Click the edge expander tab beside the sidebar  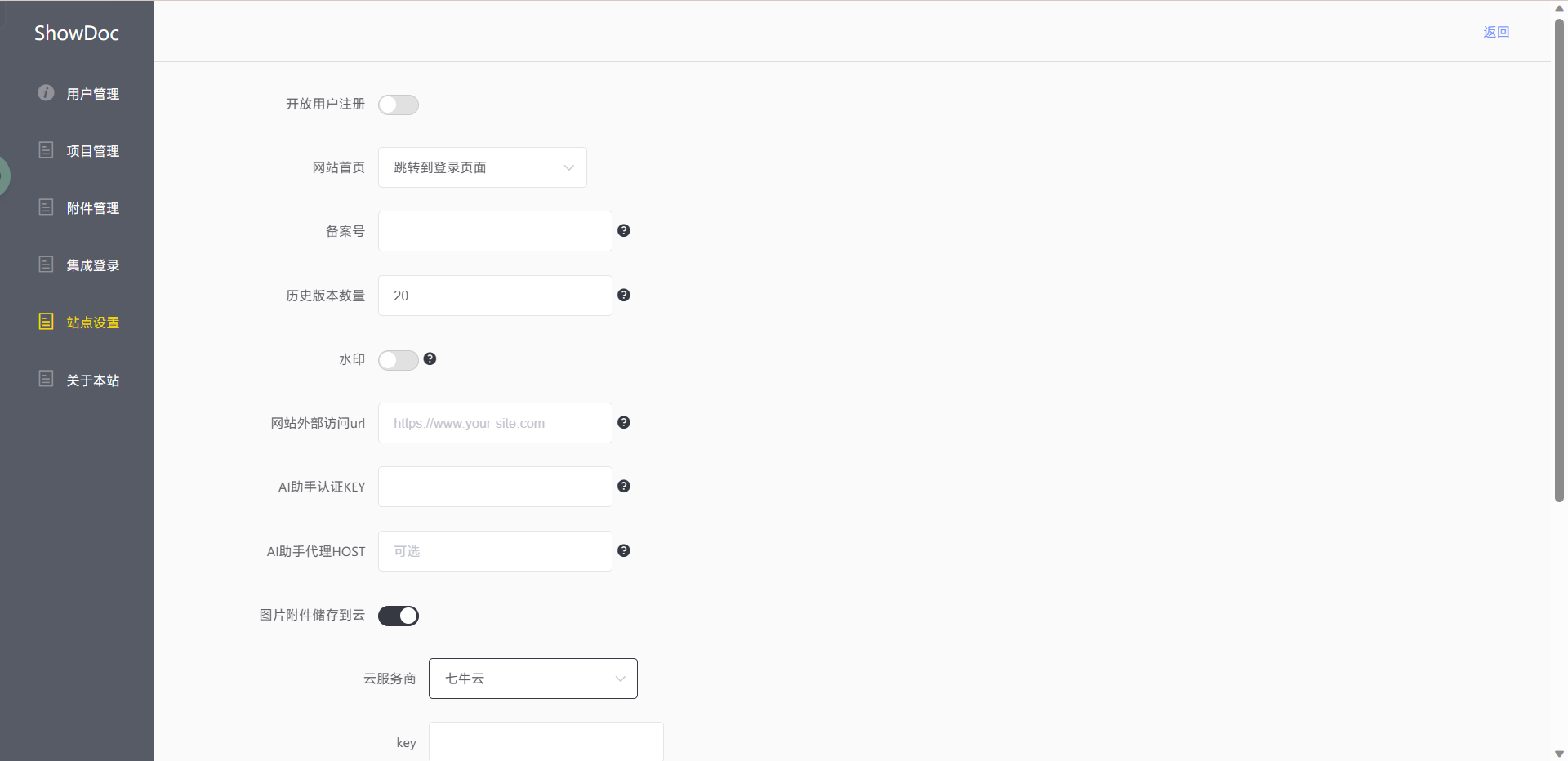coord(4,176)
